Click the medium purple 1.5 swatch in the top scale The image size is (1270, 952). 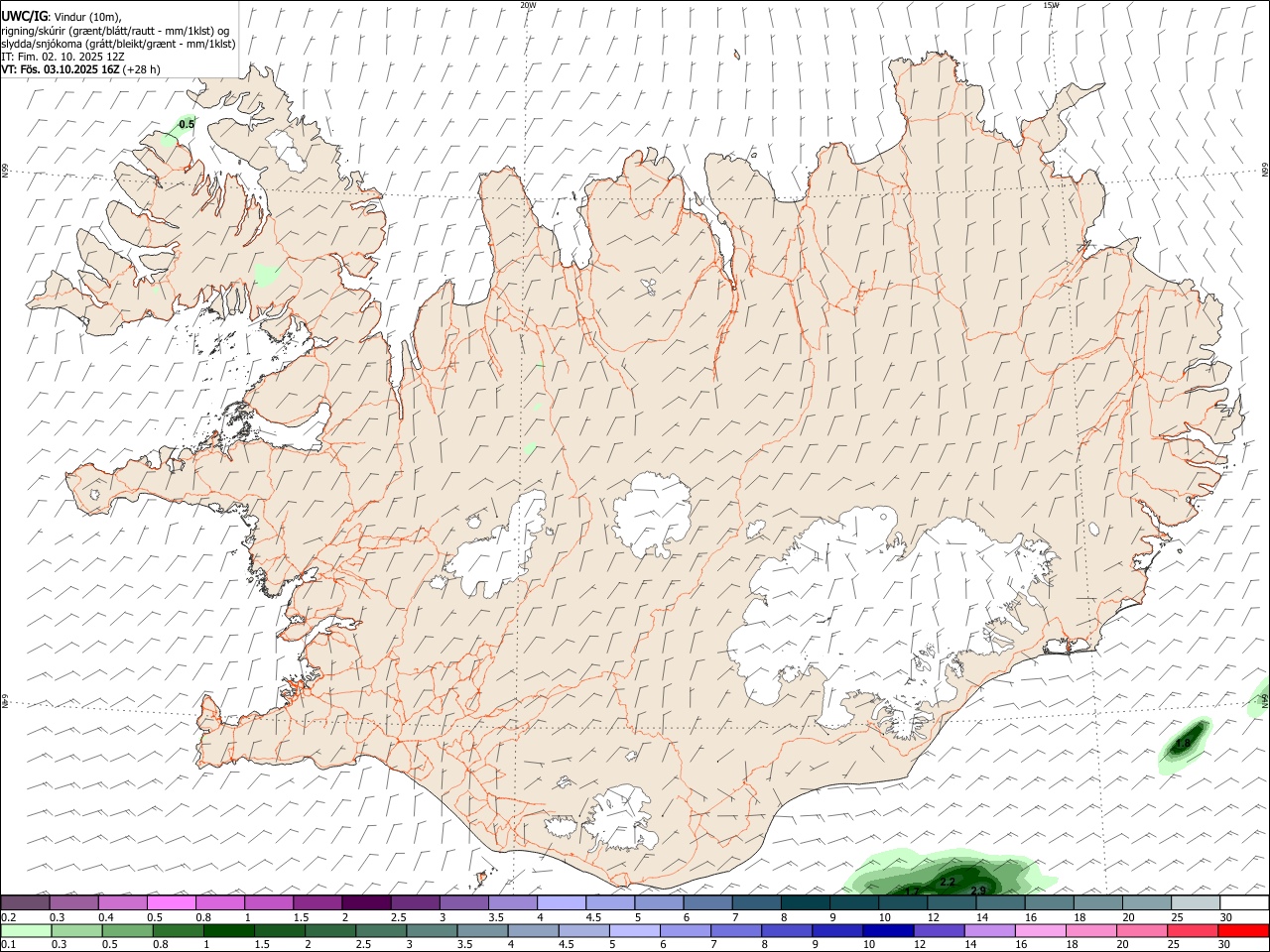click(317, 903)
